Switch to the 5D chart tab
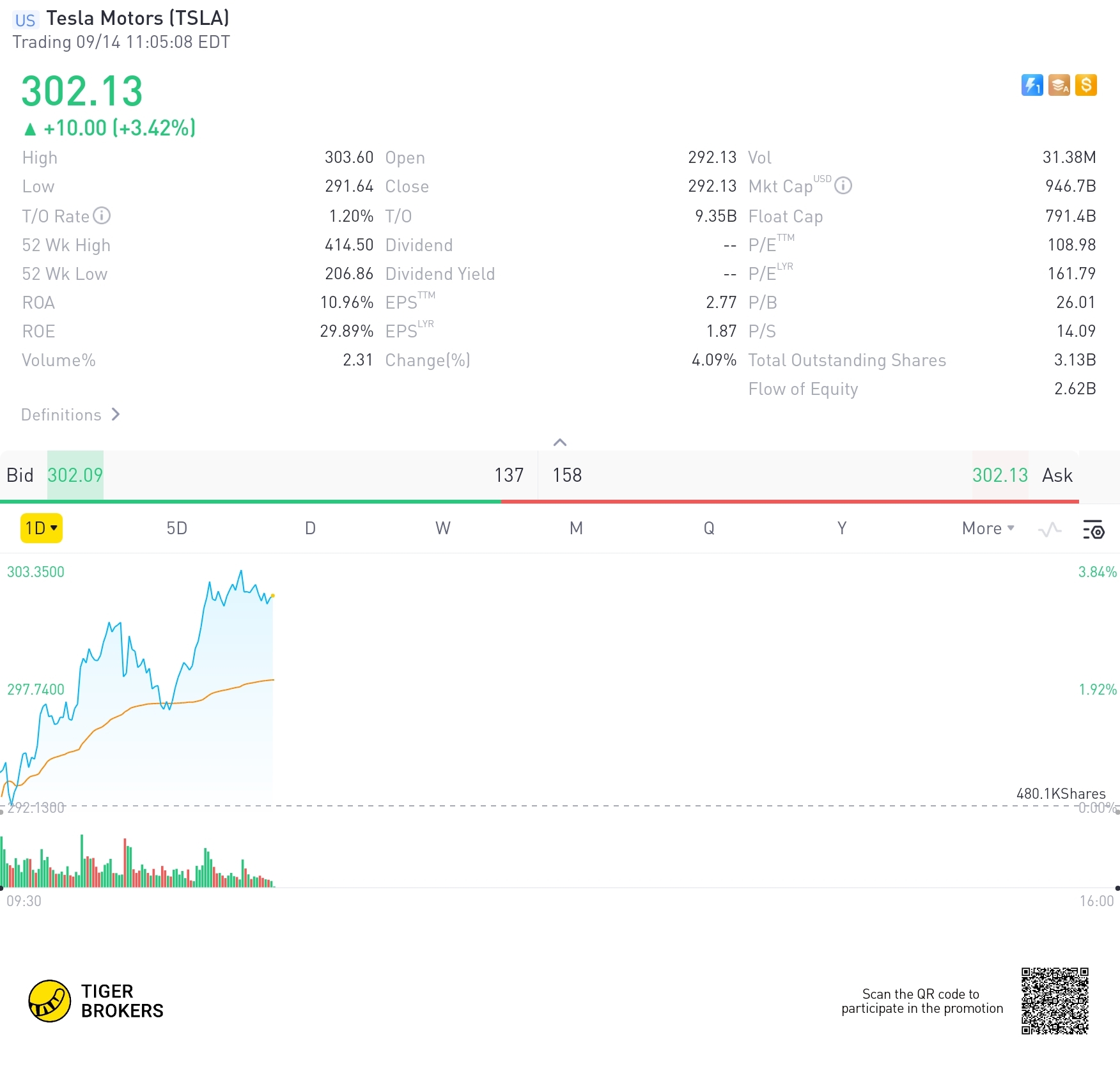 (x=176, y=528)
